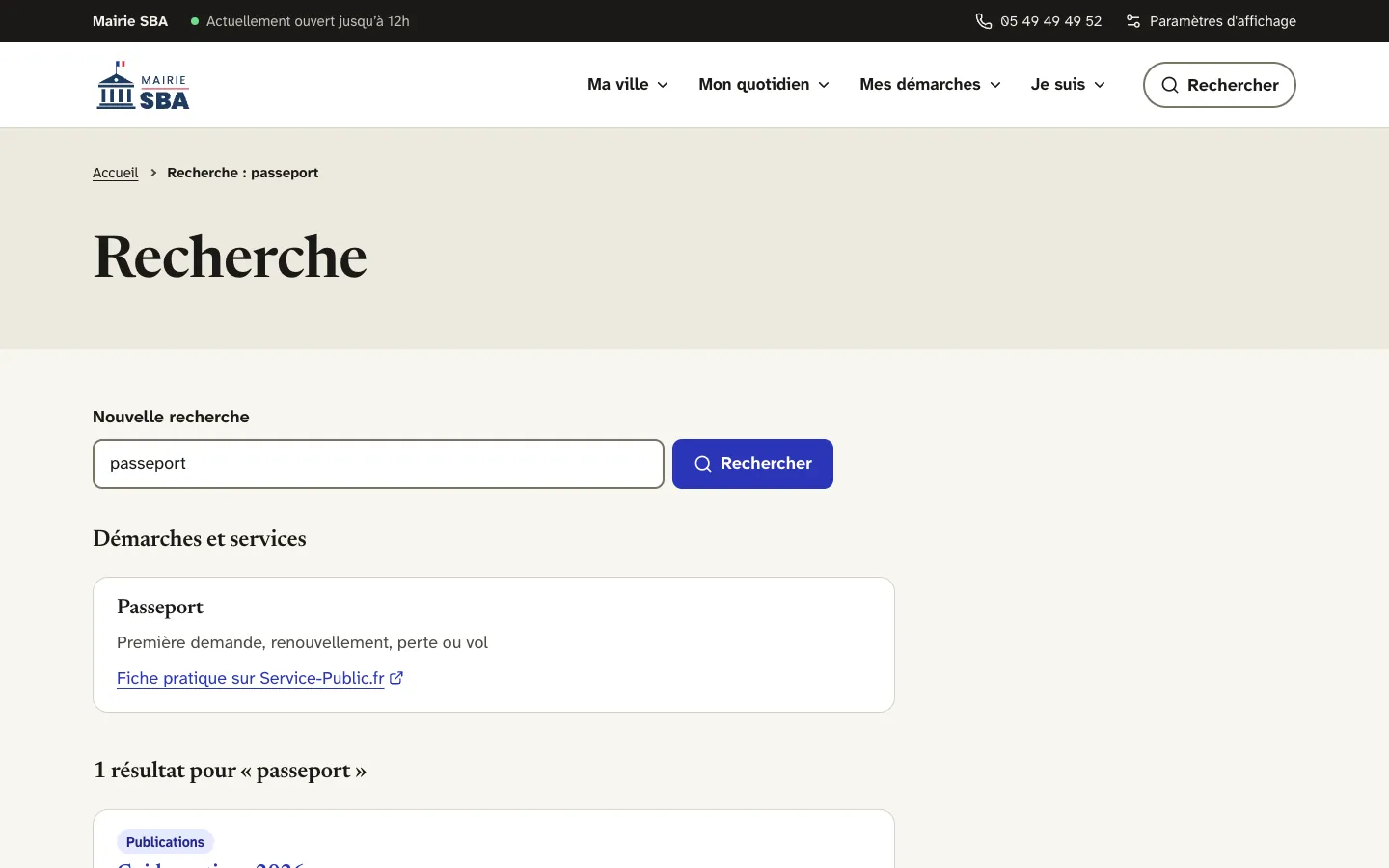
Task: Go to Accueil via breadcrumb
Action: point(116,173)
